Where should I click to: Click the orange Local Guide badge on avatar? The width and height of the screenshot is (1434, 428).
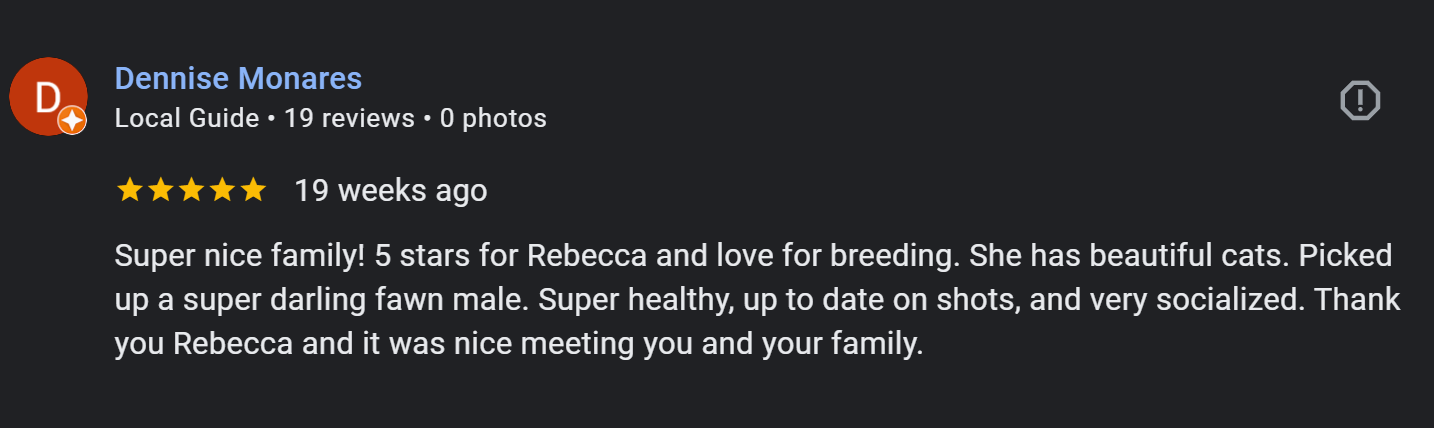[72, 121]
